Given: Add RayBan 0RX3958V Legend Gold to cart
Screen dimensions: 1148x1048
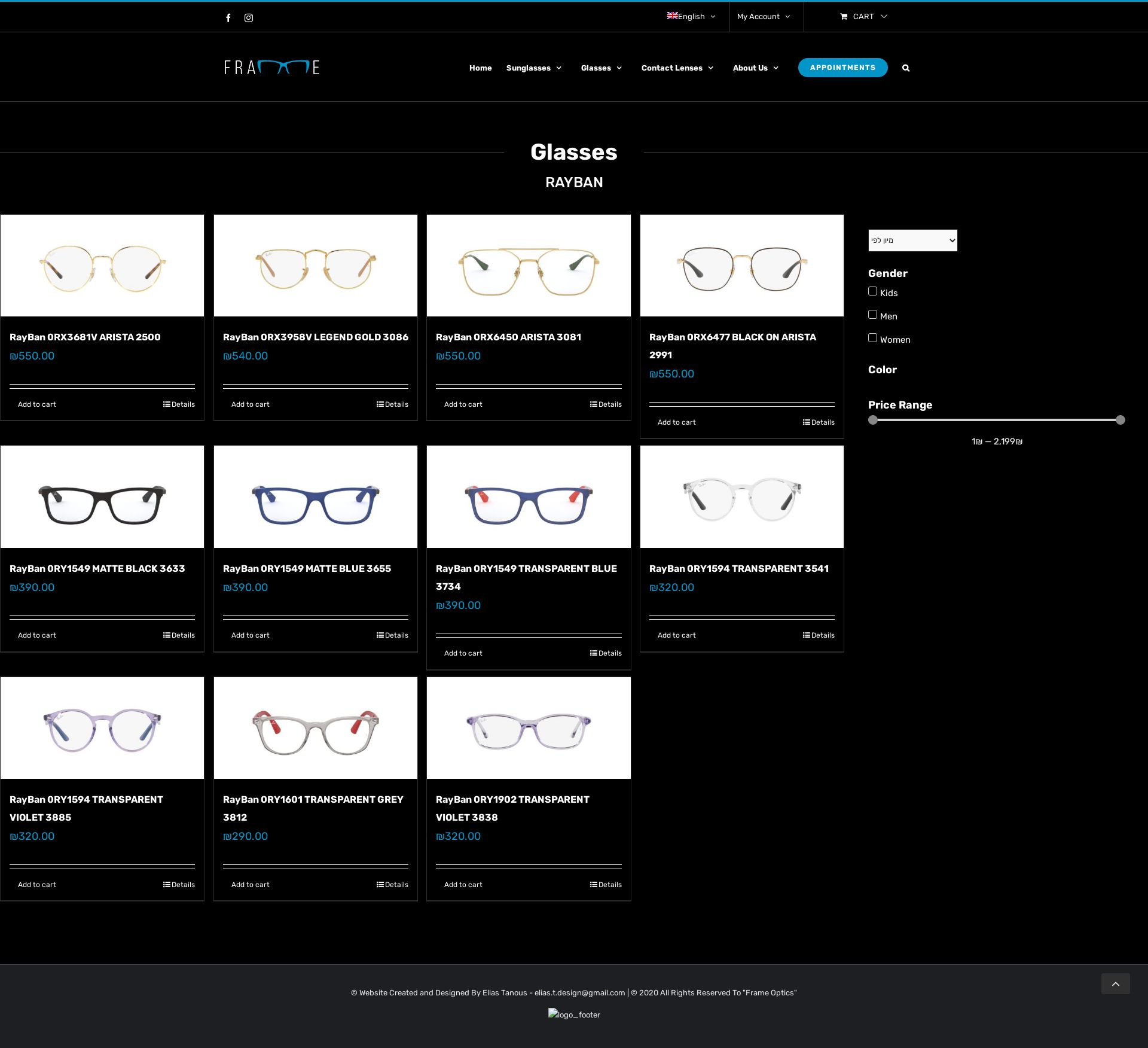Looking at the screenshot, I should (x=251, y=404).
